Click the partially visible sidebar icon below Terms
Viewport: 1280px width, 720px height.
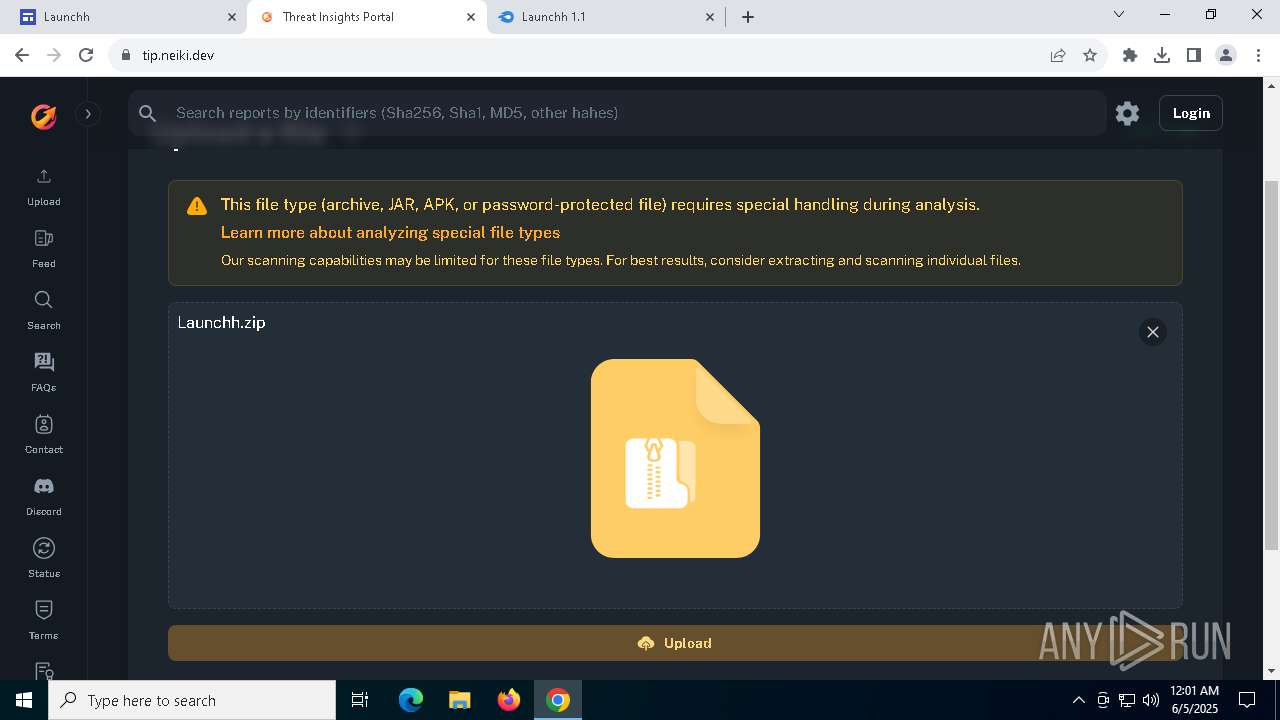43,671
